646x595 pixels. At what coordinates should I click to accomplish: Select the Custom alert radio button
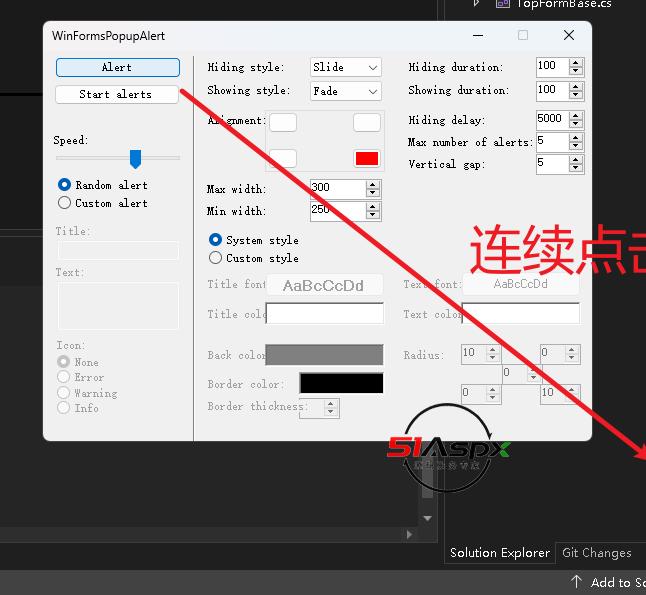[64, 202]
